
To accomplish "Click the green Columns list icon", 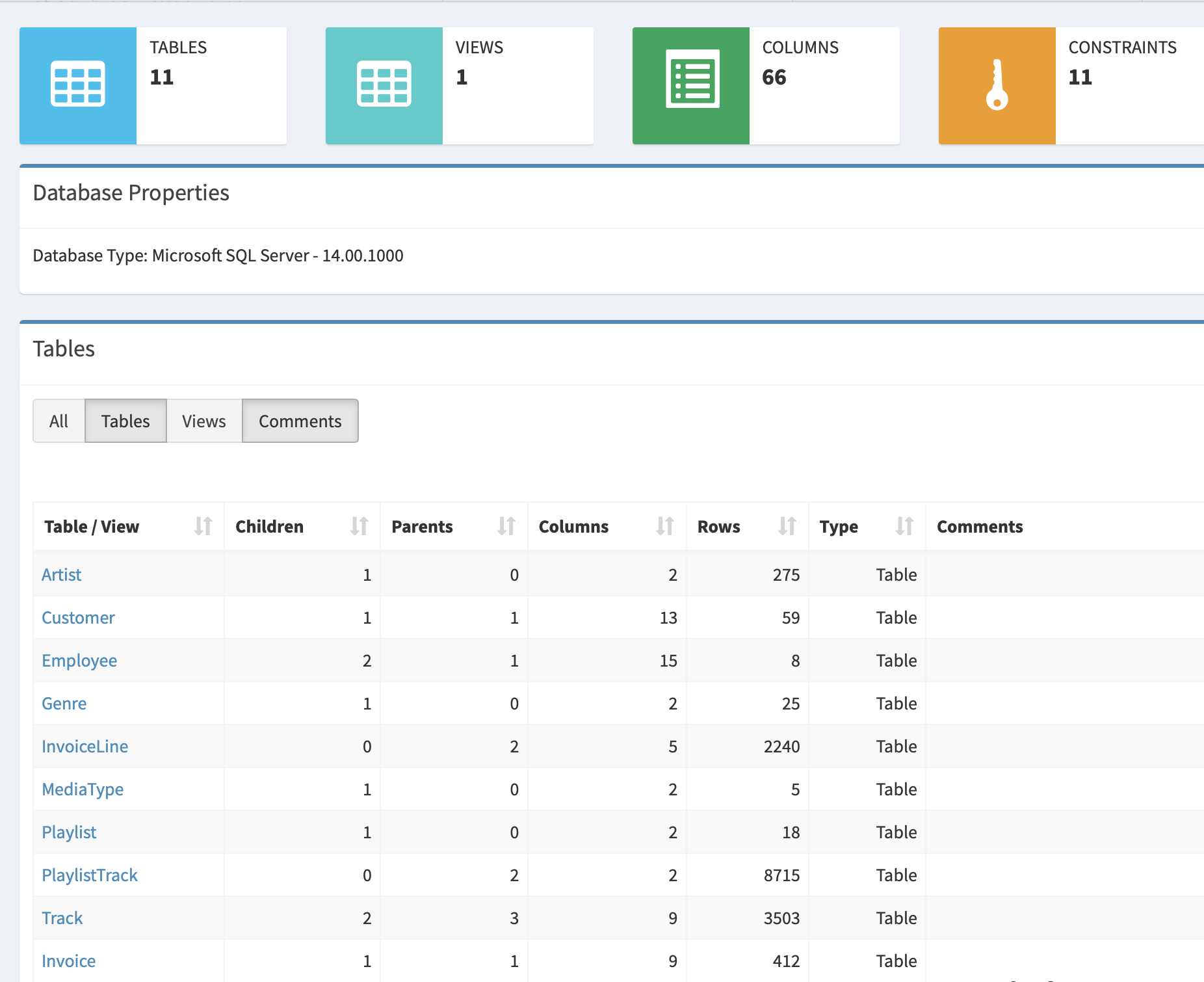I will tap(693, 79).
